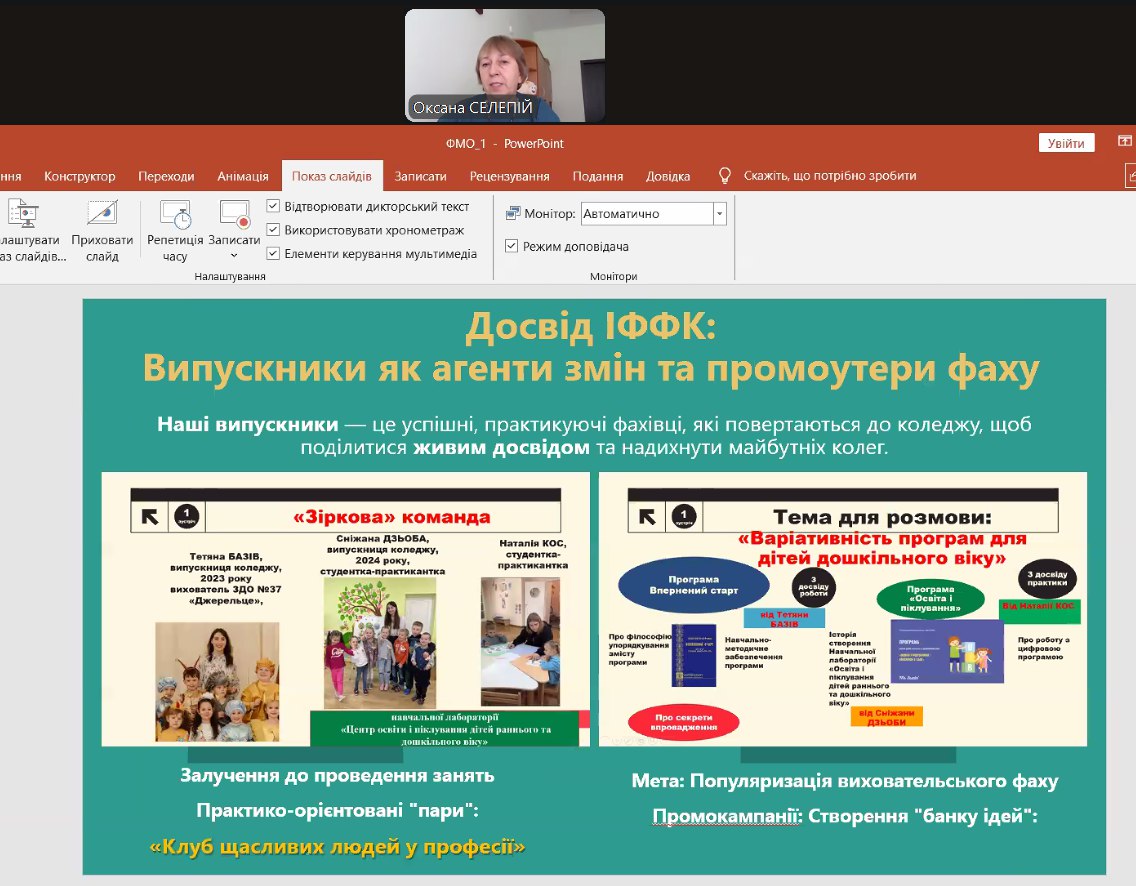Image resolution: width=1136 pixels, height=886 pixels.
Task: Open the Конструктор ribbon tab
Action: click(80, 176)
